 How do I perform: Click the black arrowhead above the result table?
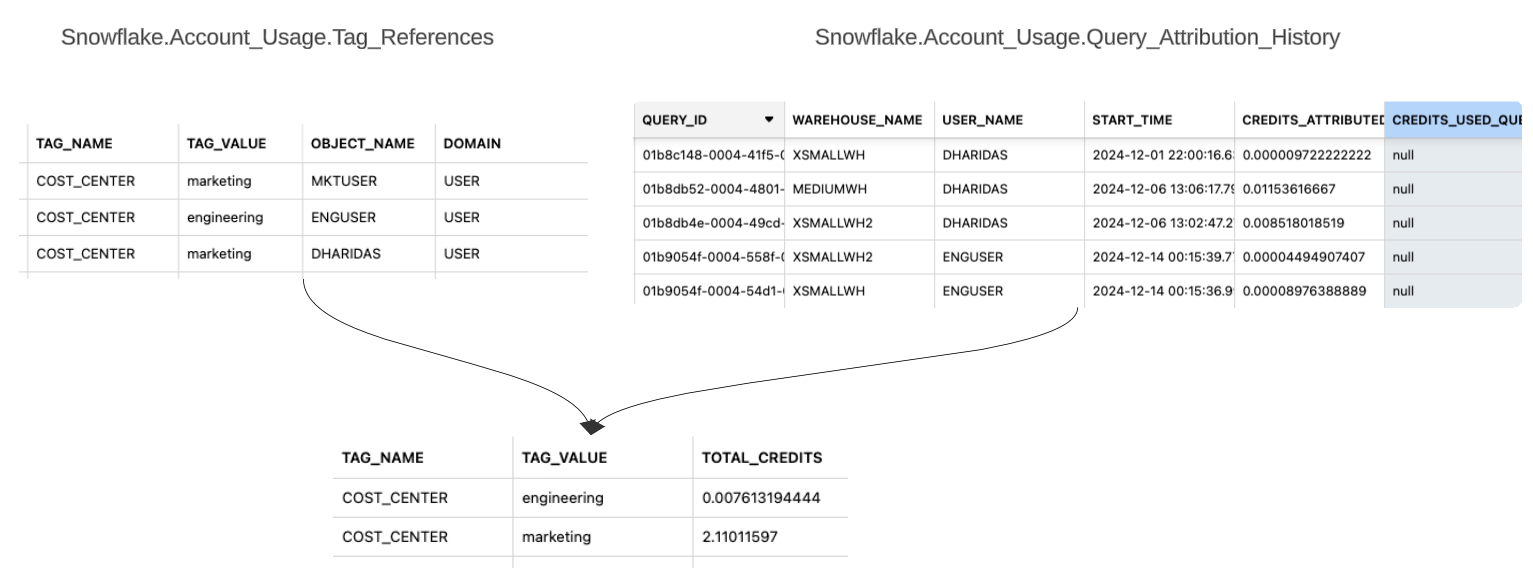[x=592, y=427]
